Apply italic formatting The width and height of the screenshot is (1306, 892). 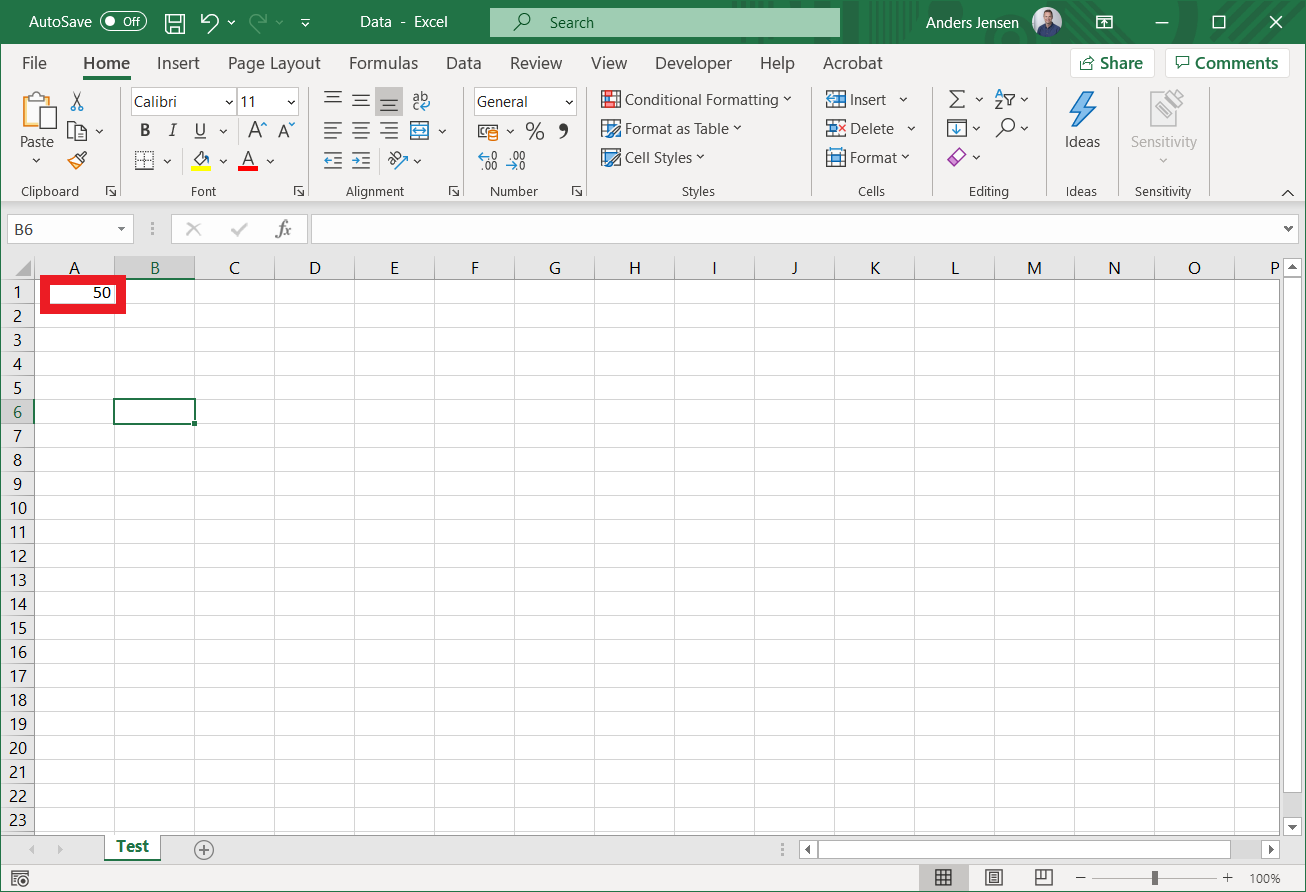171,130
